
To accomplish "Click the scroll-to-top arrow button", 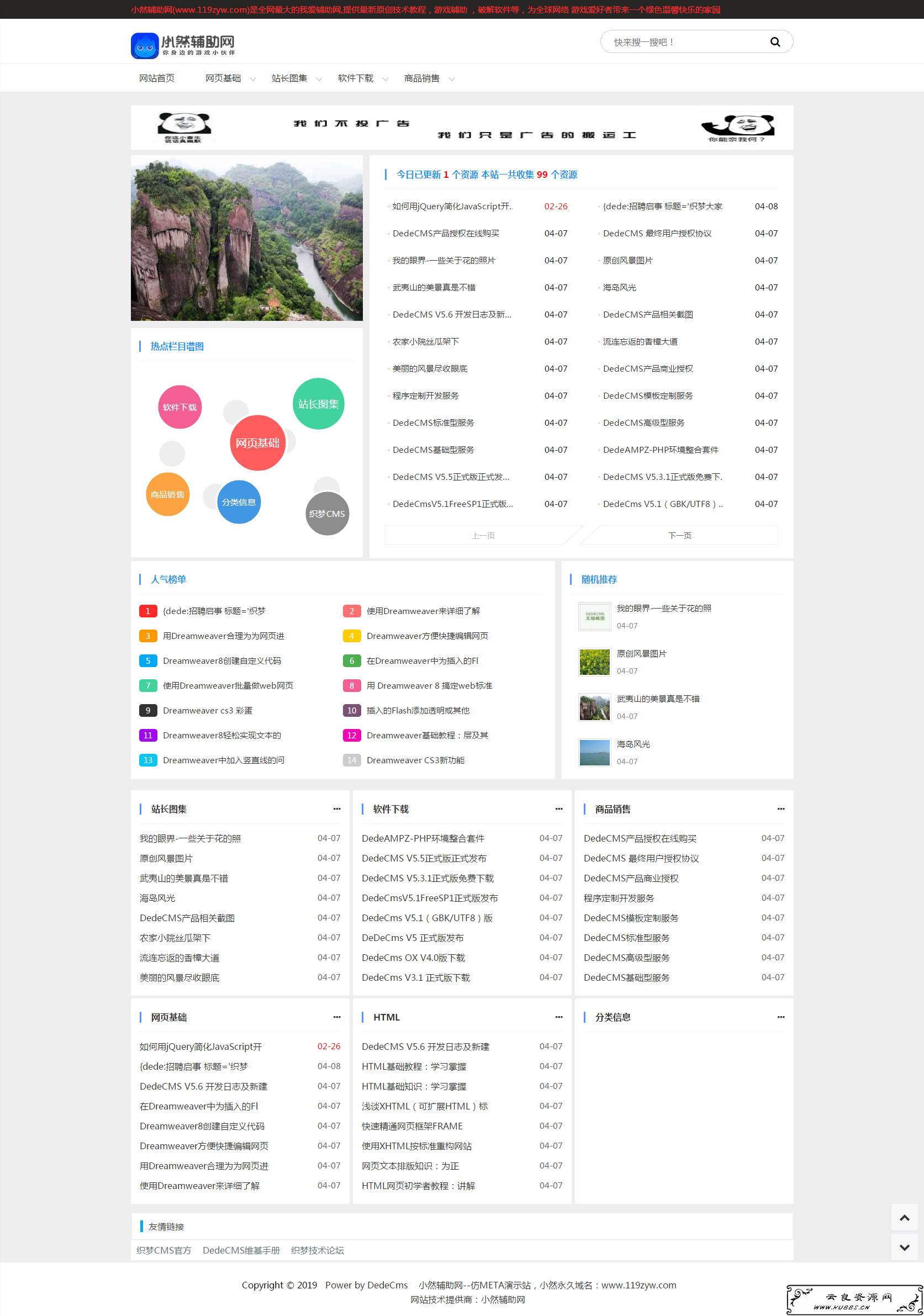I will tap(905, 1217).
